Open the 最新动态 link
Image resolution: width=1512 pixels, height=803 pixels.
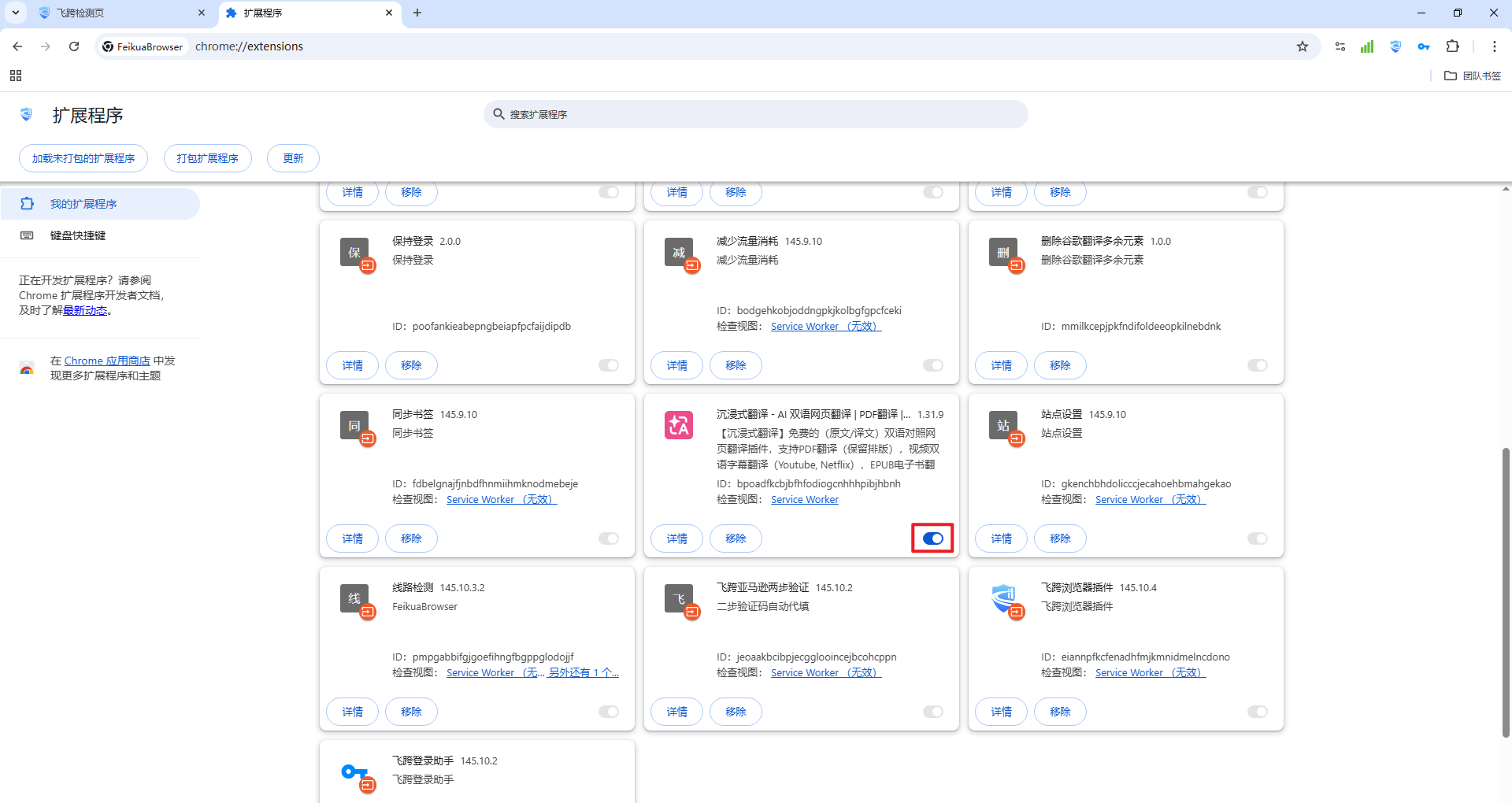85,310
